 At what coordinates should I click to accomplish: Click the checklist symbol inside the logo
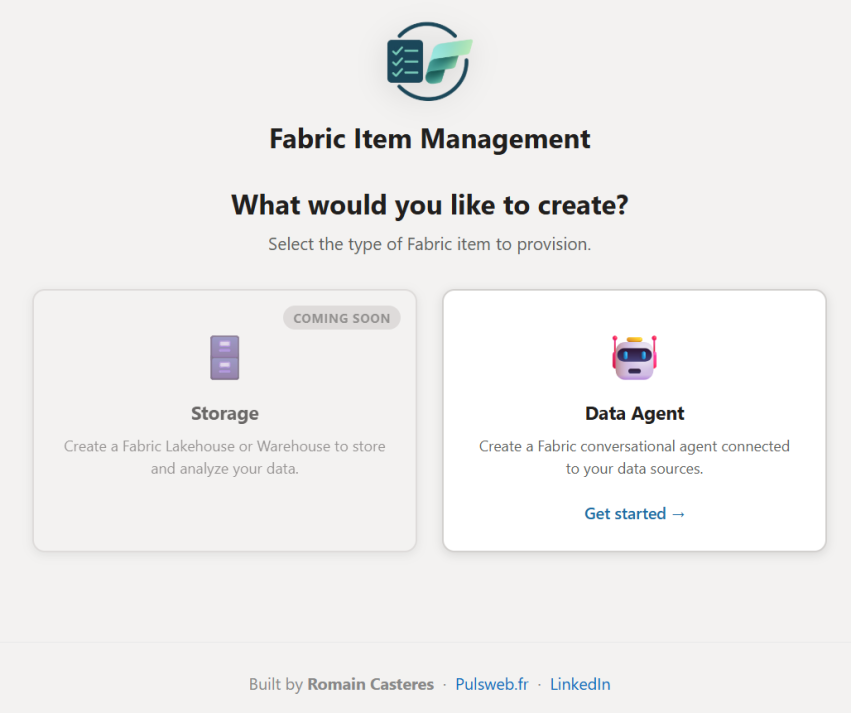pos(405,61)
